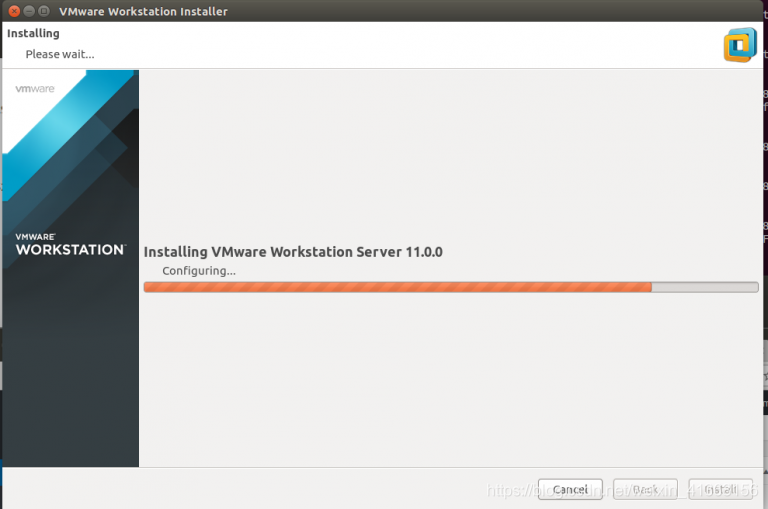768x509 pixels.
Task: Click the 'Please wait...' text
Action: pyautogui.click(x=60, y=54)
